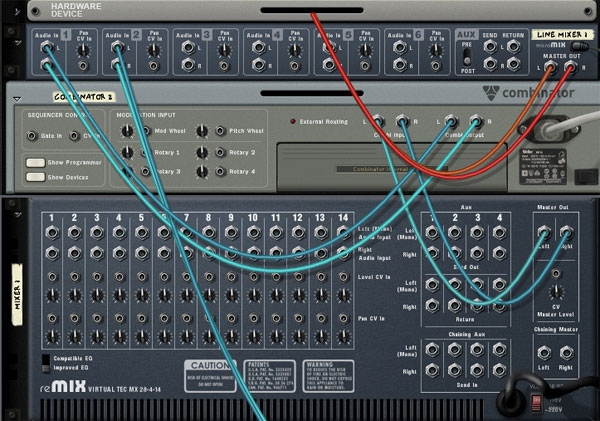Click the combinator logo
Viewport: 600px width, 421px height.
(528, 93)
